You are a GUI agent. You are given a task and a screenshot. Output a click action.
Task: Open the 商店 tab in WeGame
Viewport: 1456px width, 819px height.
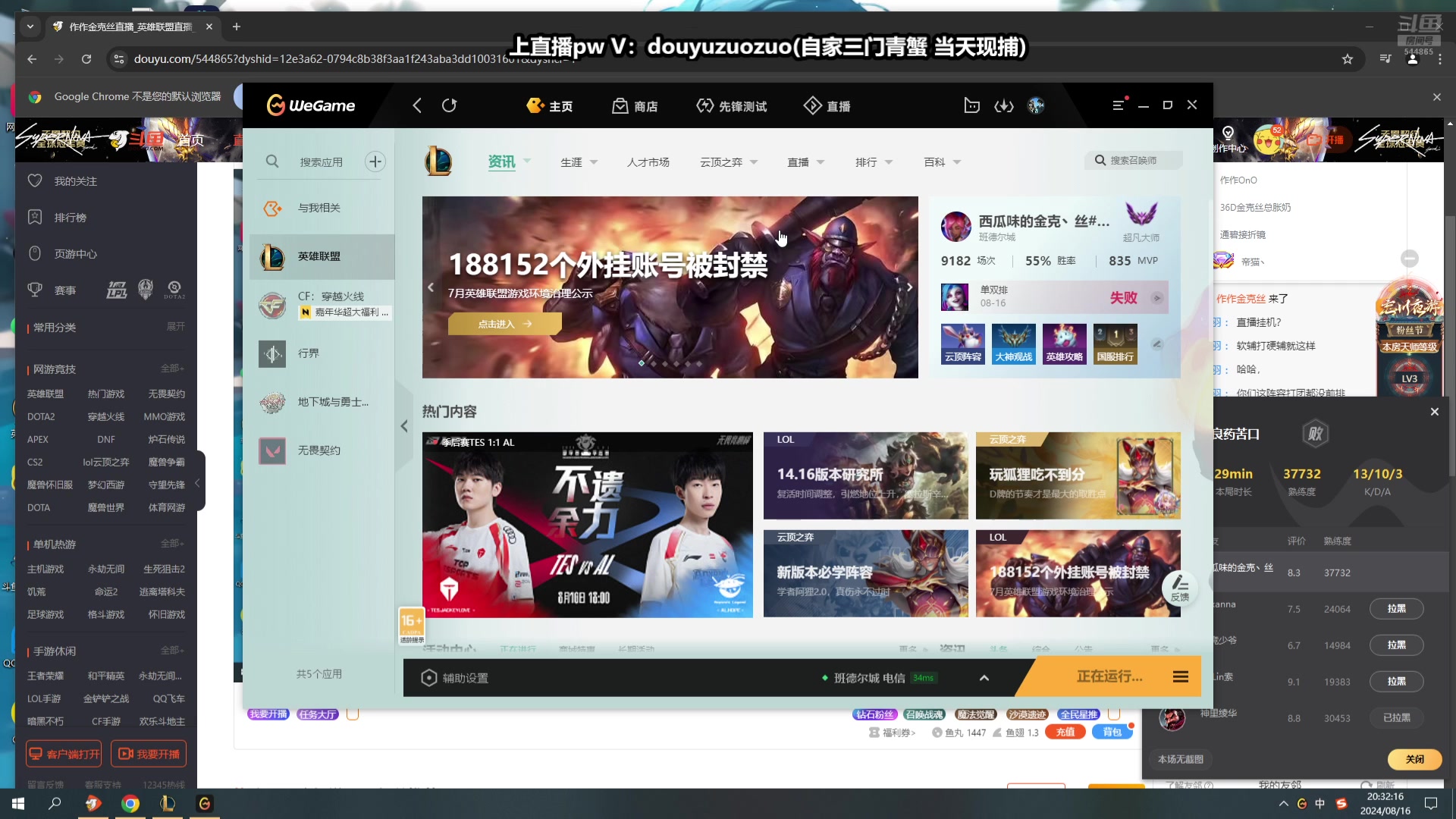(635, 105)
